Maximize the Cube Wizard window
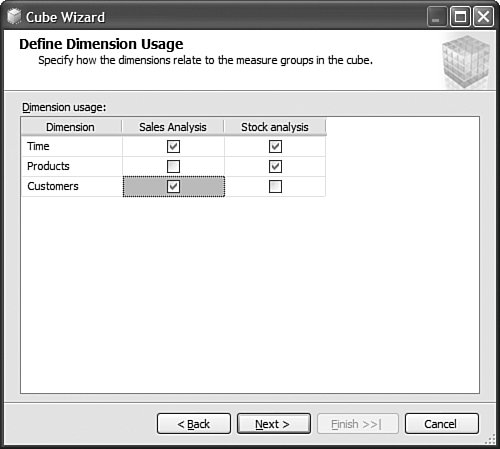500x449 pixels. tap(460, 16)
